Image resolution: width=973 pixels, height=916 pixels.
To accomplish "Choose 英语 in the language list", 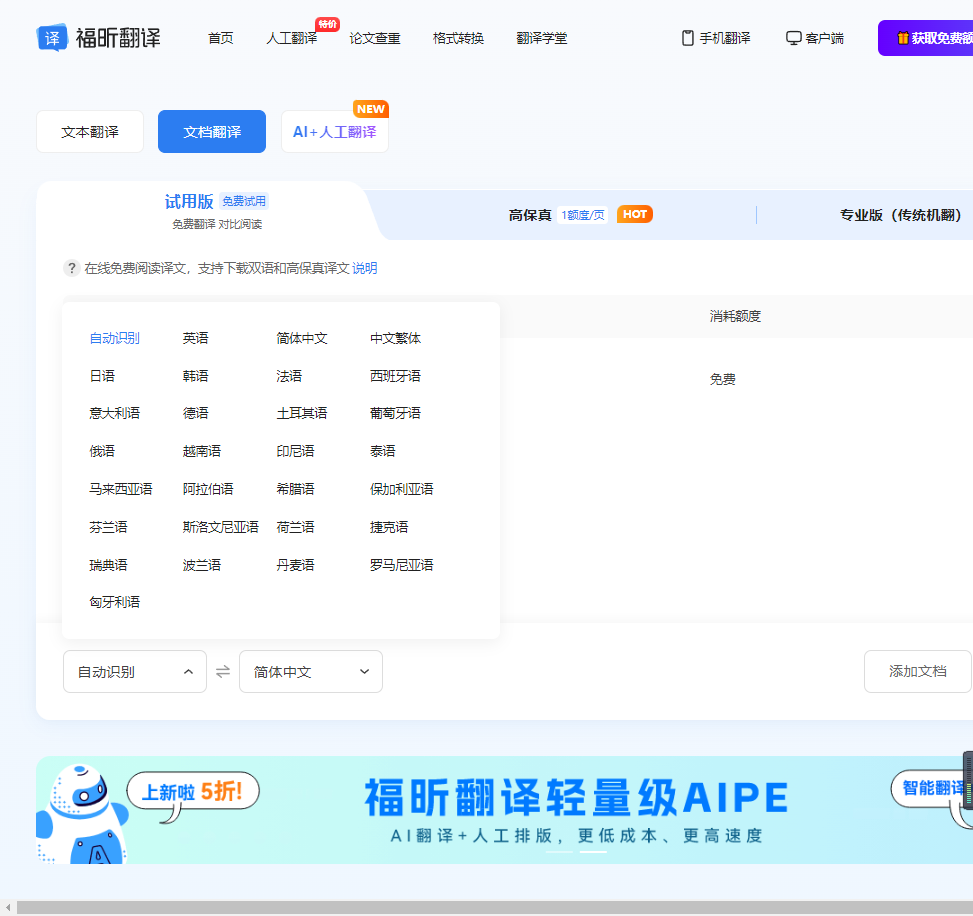I will click(x=195, y=338).
